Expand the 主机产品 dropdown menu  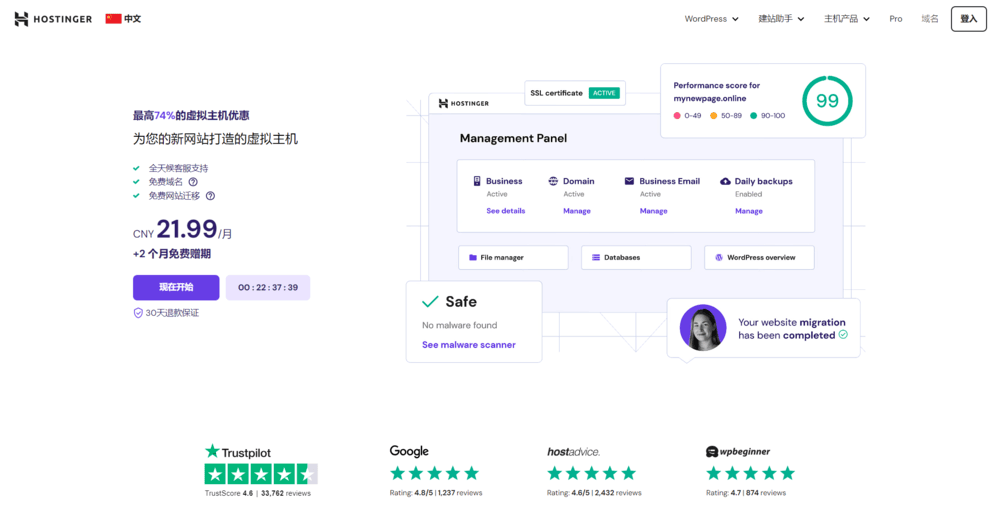click(x=846, y=19)
